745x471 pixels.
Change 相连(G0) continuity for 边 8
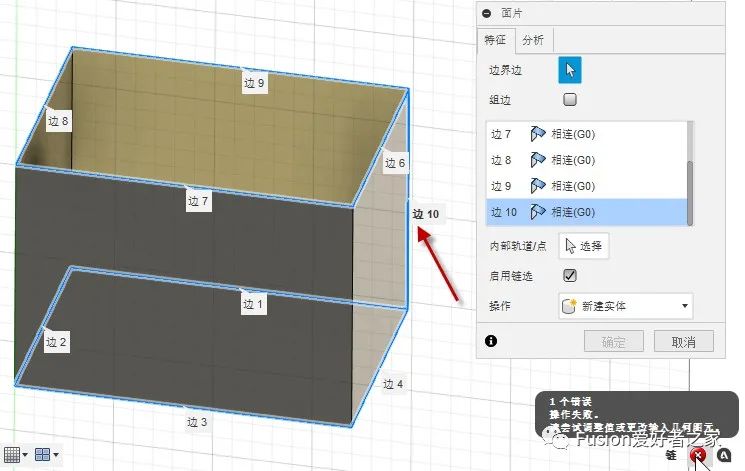[573, 160]
